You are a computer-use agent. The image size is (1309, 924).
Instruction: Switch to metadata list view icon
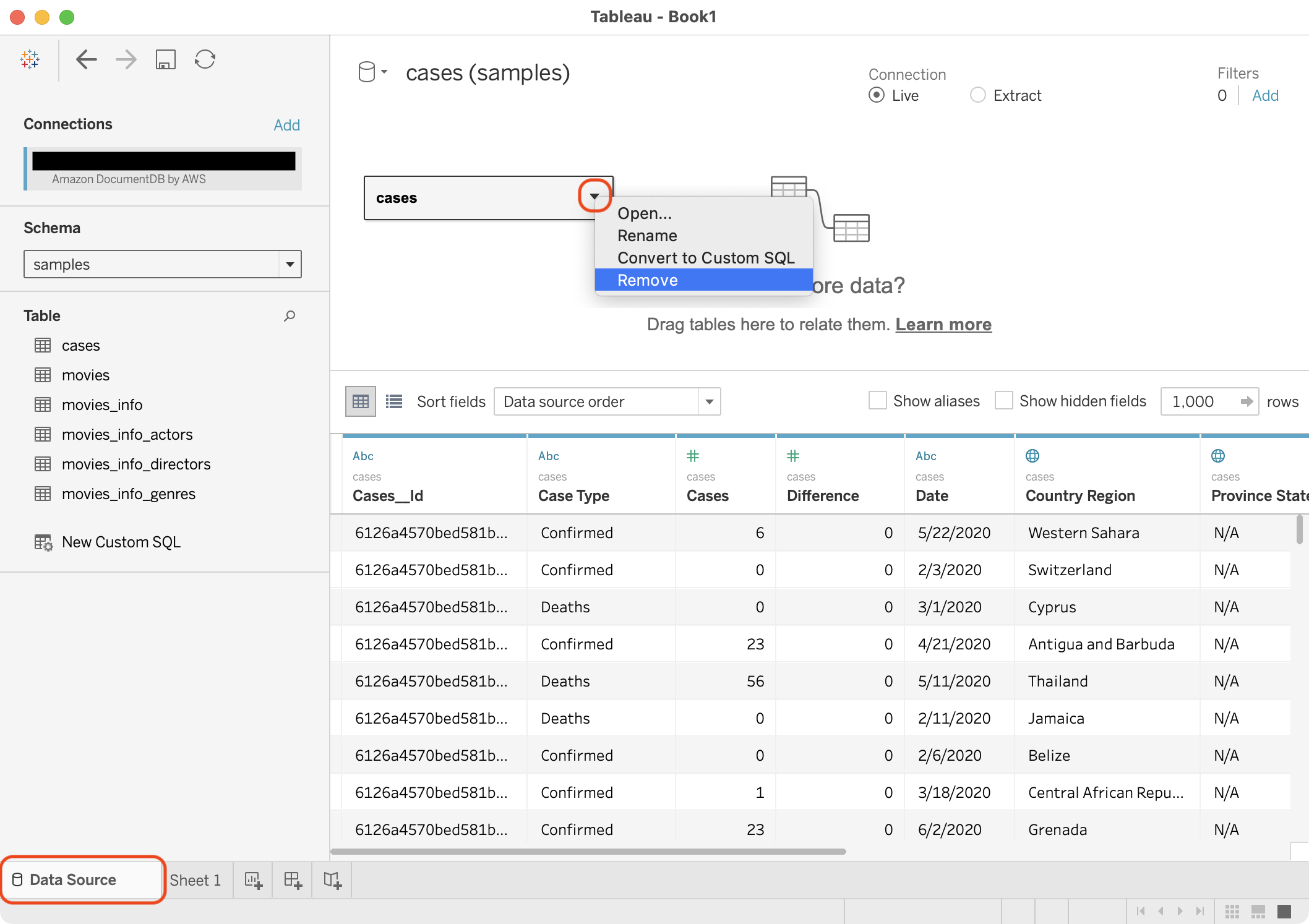[x=394, y=402]
